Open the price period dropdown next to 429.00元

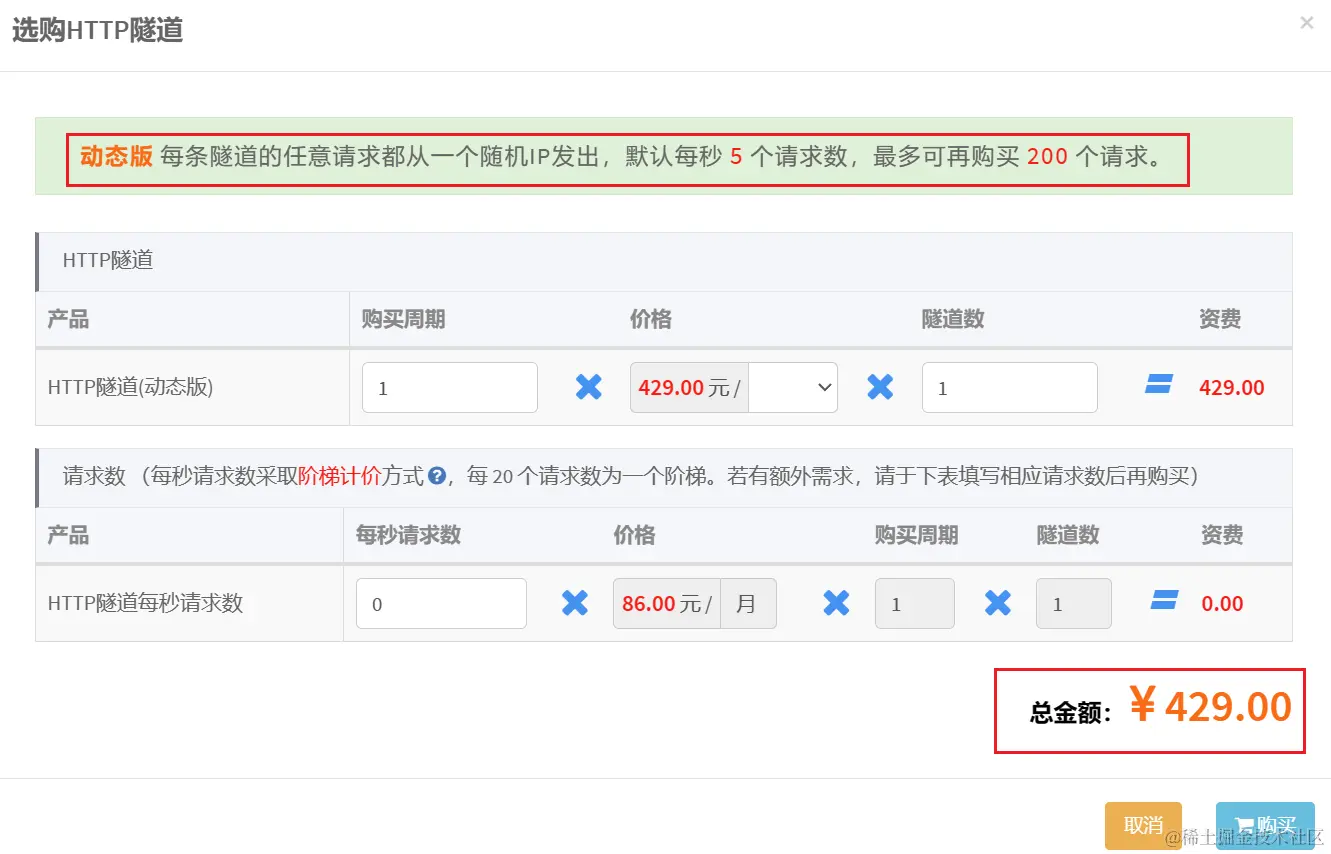(793, 388)
